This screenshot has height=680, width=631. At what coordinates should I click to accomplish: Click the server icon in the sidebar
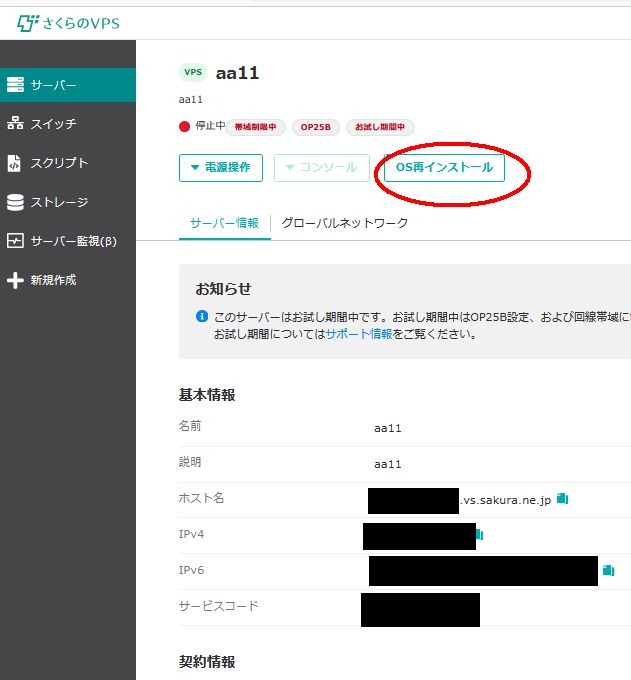click(15, 85)
